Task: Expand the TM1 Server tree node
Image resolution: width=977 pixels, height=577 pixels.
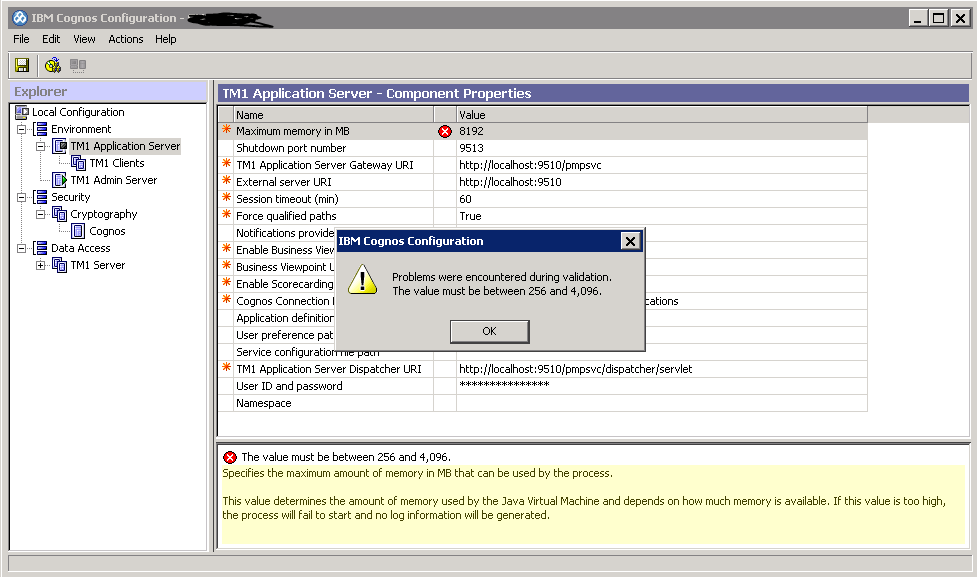Action: [41, 265]
